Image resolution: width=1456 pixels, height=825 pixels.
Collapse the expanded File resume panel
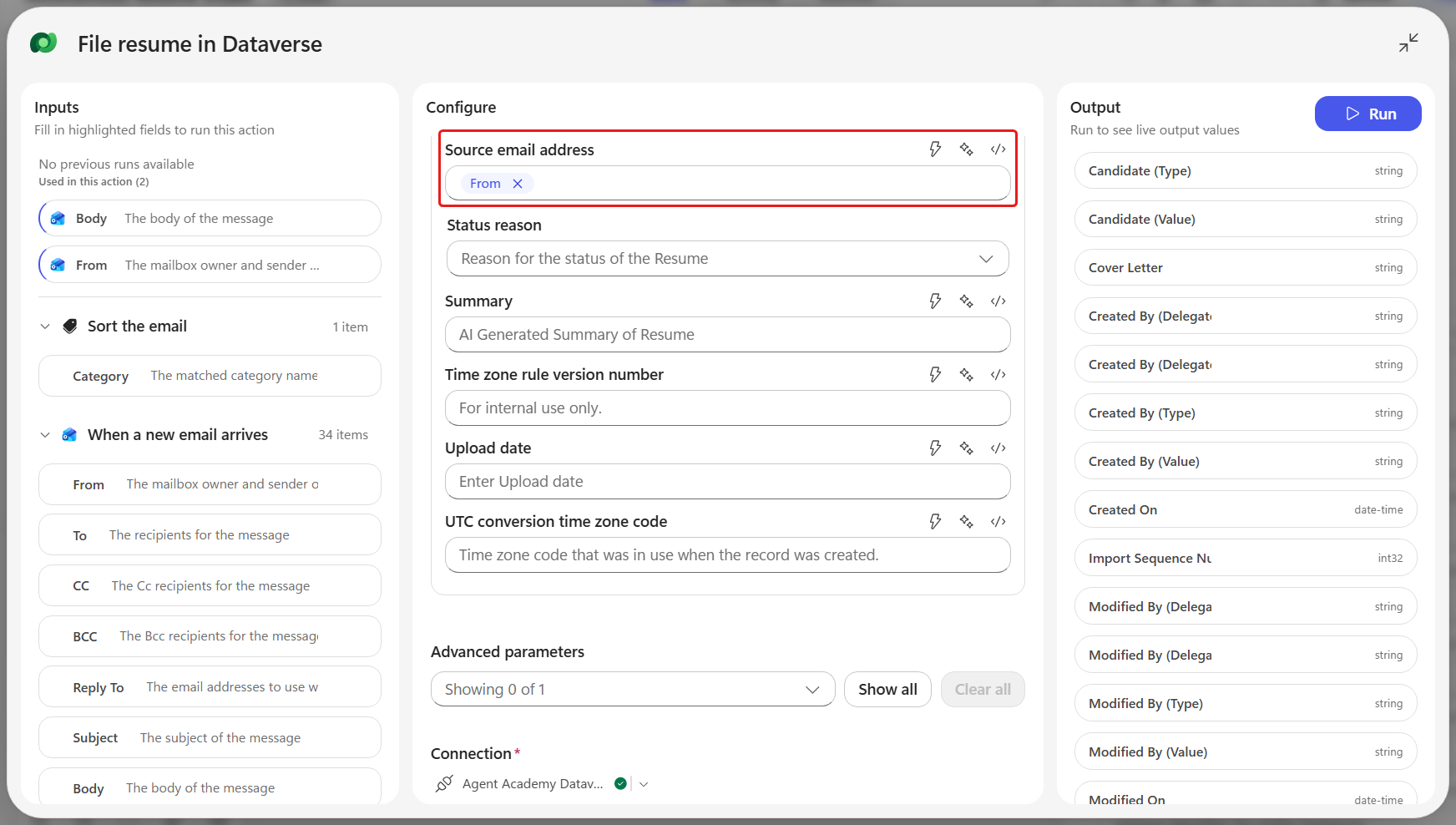[x=1408, y=43]
